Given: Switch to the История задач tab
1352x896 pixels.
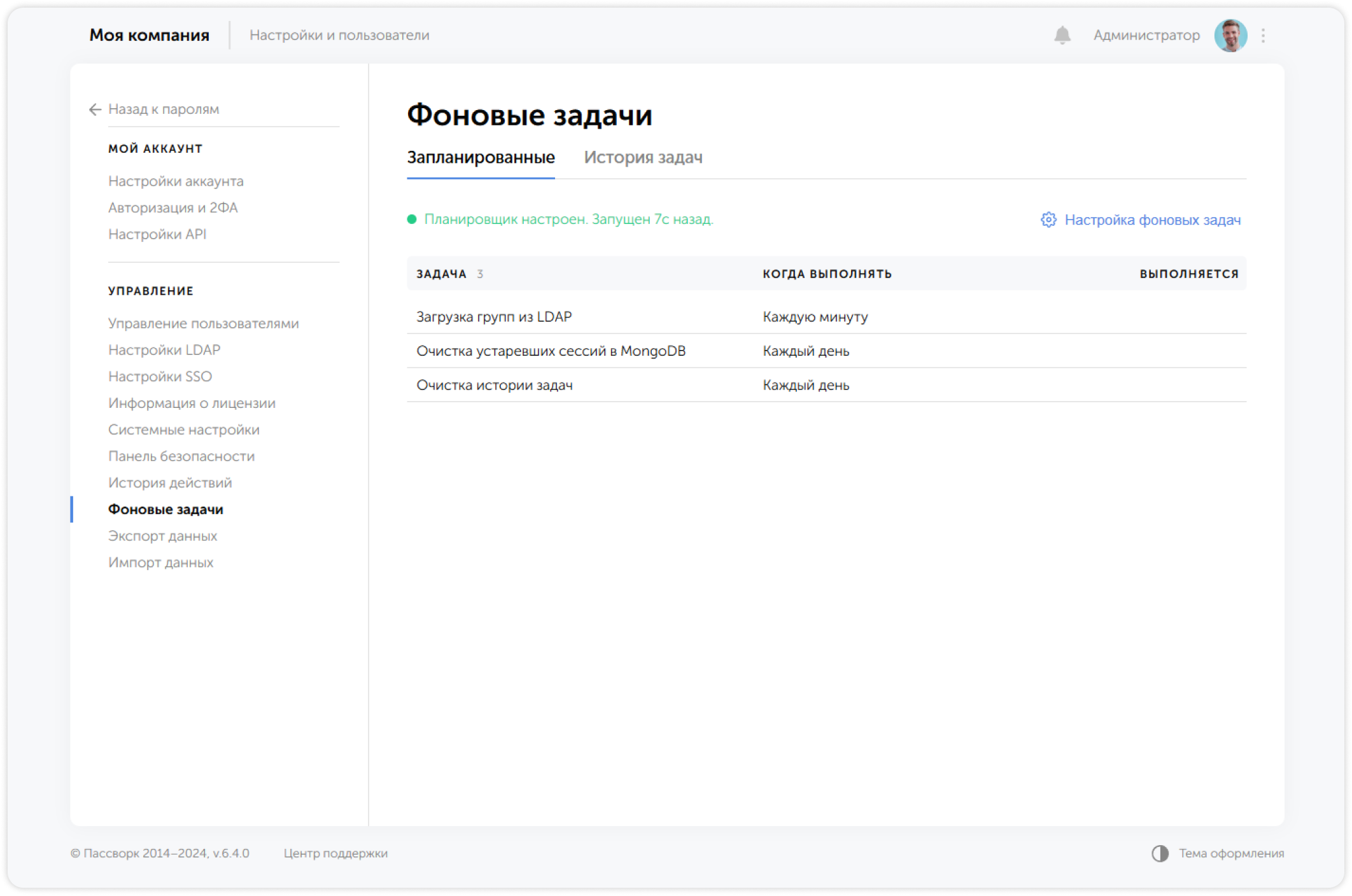Looking at the screenshot, I should [644, 157].
